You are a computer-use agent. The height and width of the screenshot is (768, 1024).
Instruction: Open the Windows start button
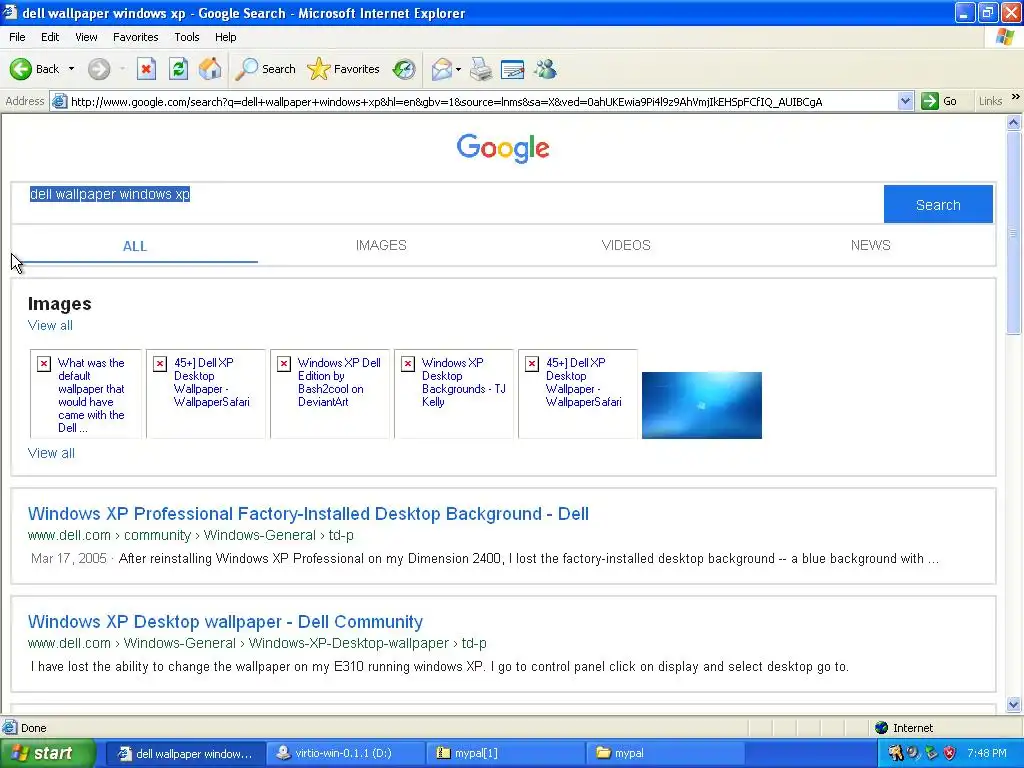pos(47,753)
